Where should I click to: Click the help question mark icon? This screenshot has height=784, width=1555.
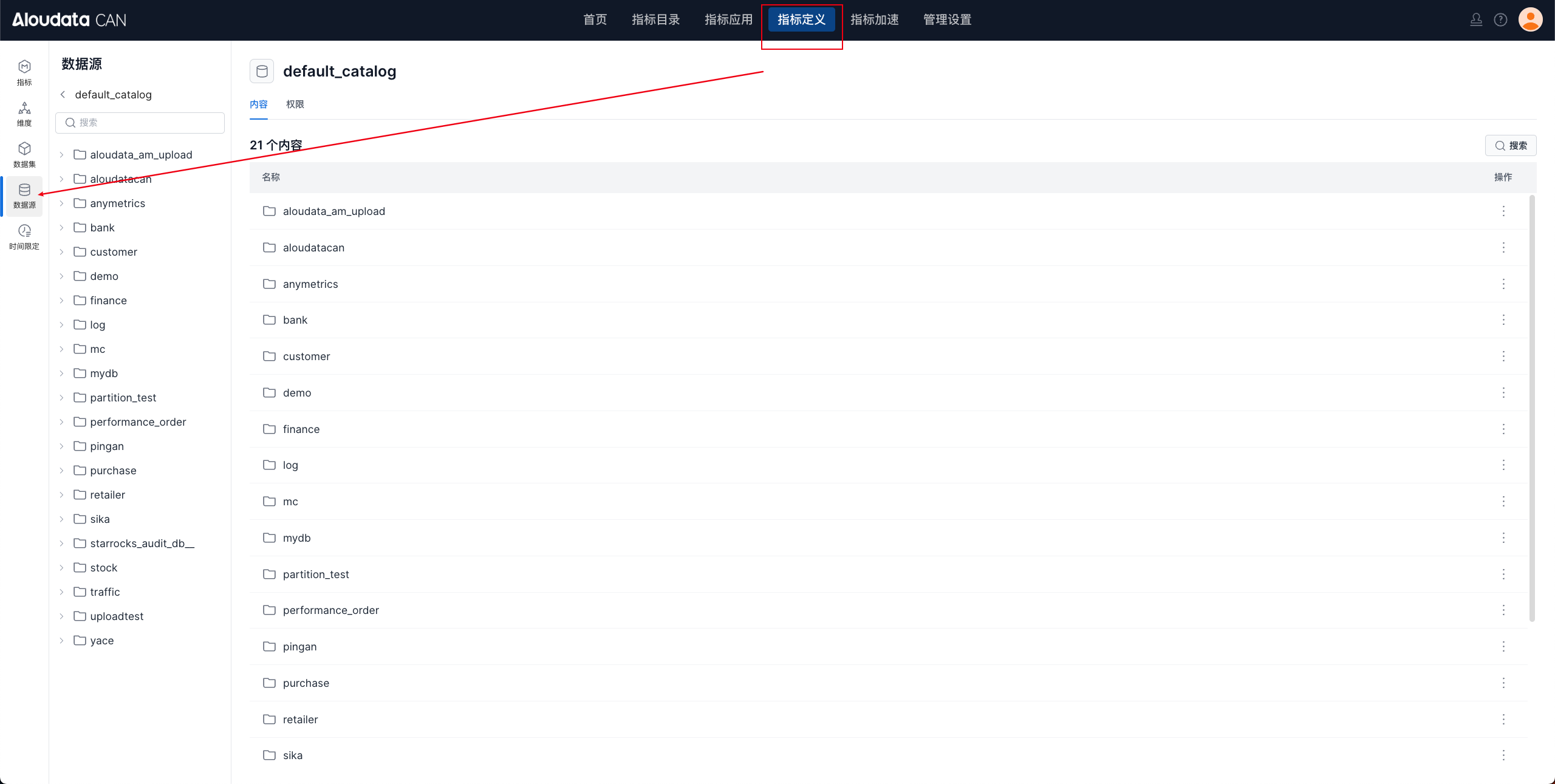(x=1500, y=20)
